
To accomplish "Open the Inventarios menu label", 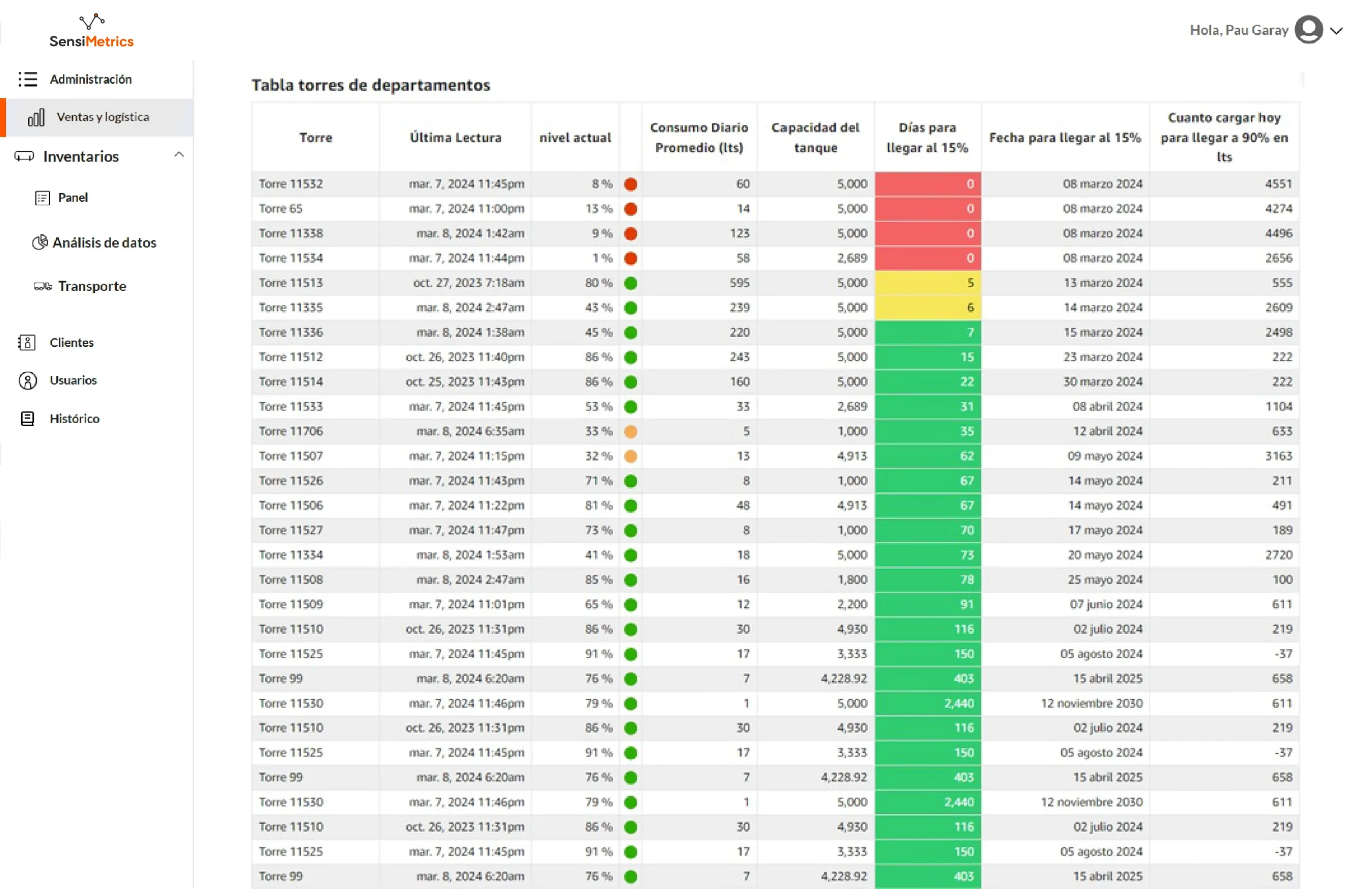I will click(81, 157).
